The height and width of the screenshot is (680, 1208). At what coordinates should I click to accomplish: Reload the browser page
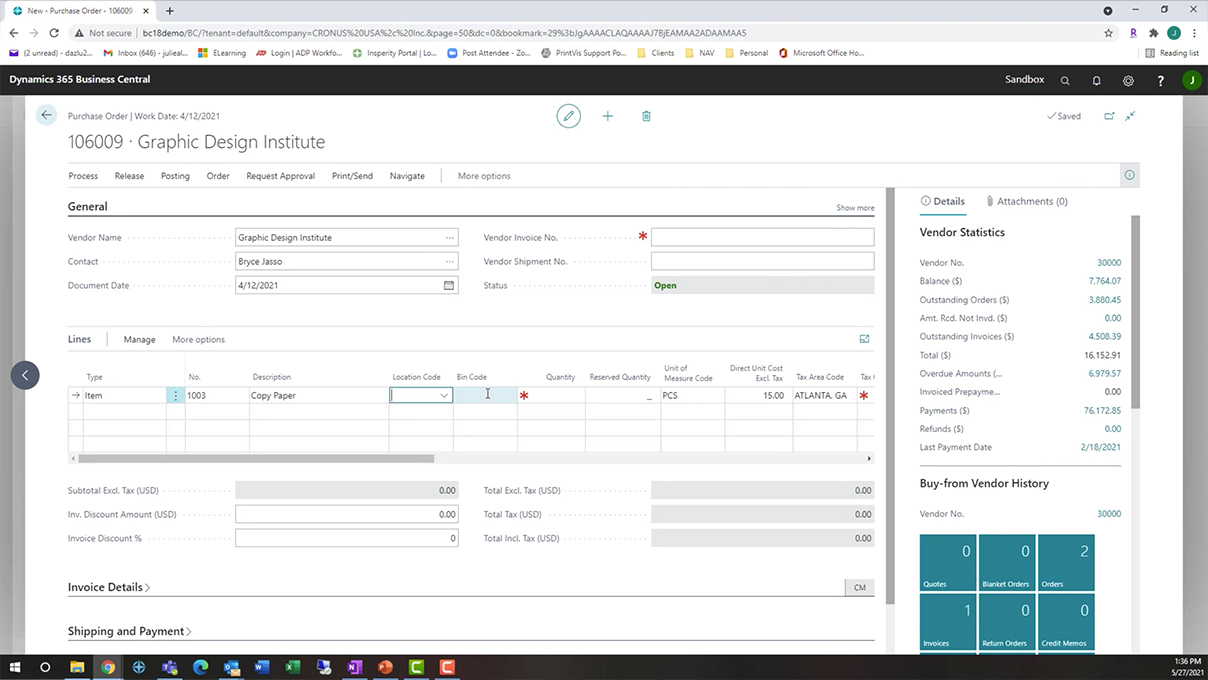click(x=53, y=33)
